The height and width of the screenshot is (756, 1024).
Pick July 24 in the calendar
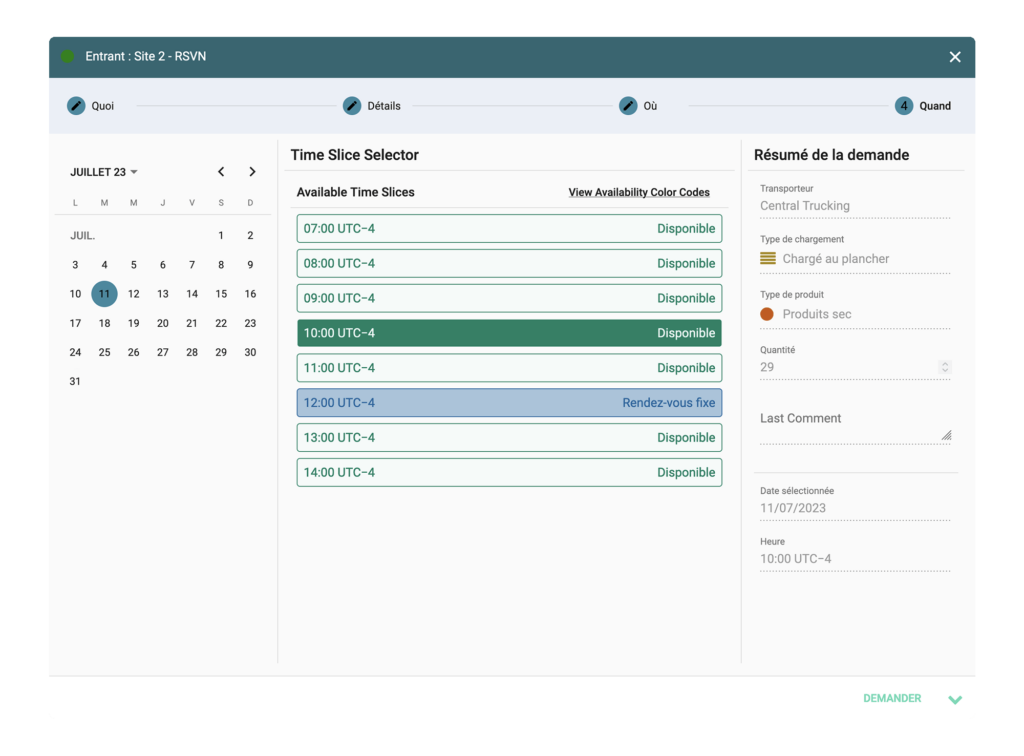click(75, 353)
